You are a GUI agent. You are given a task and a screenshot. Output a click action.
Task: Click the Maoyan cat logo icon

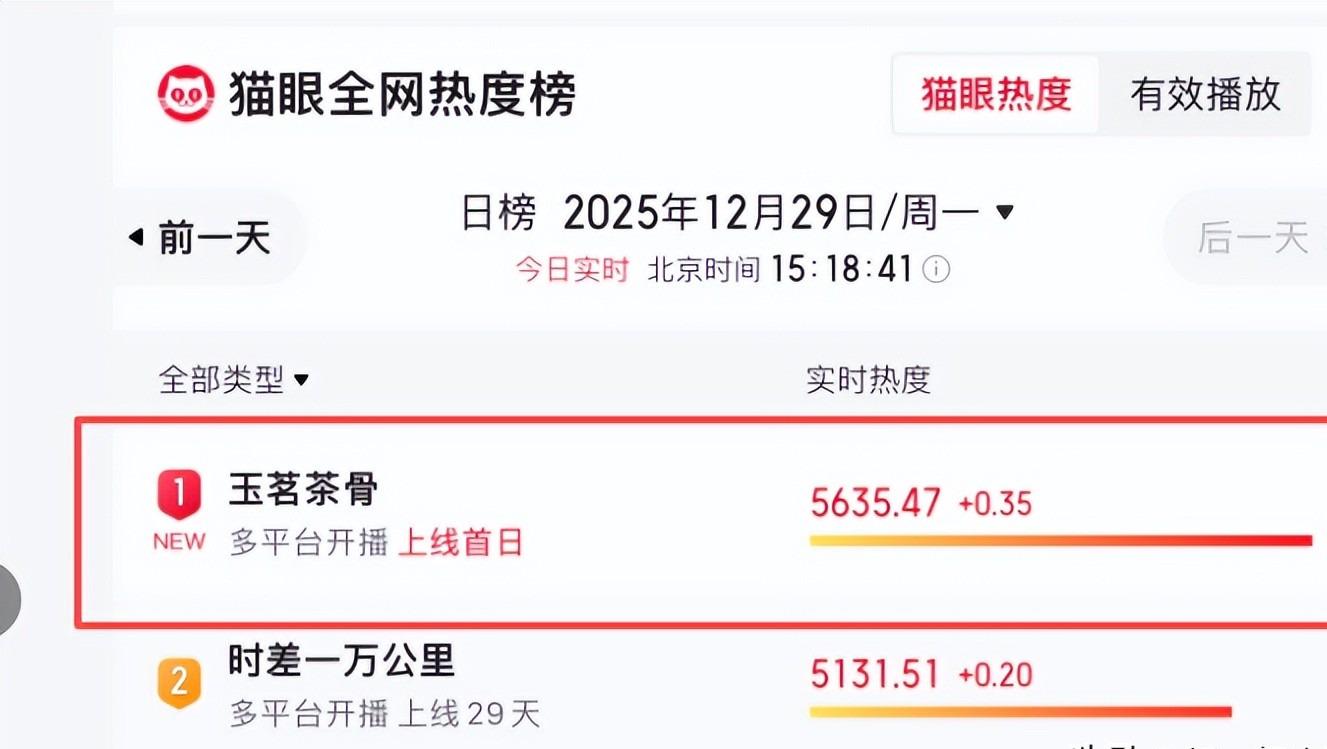187,94
